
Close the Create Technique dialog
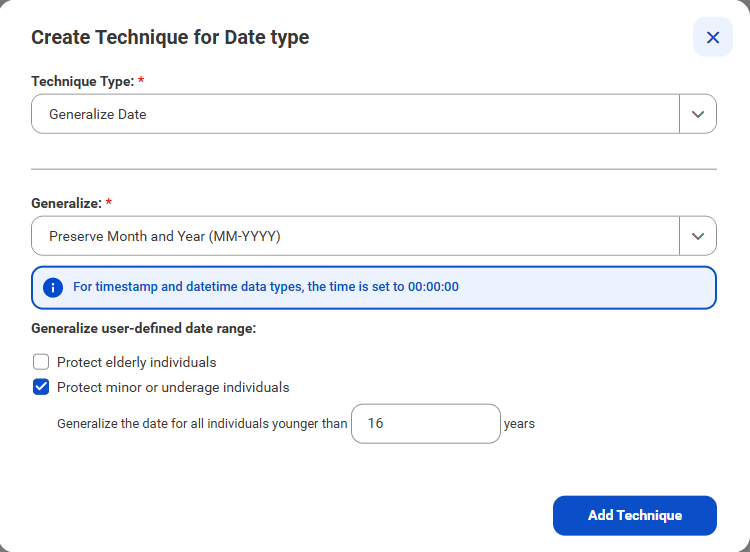coord(713,37)
